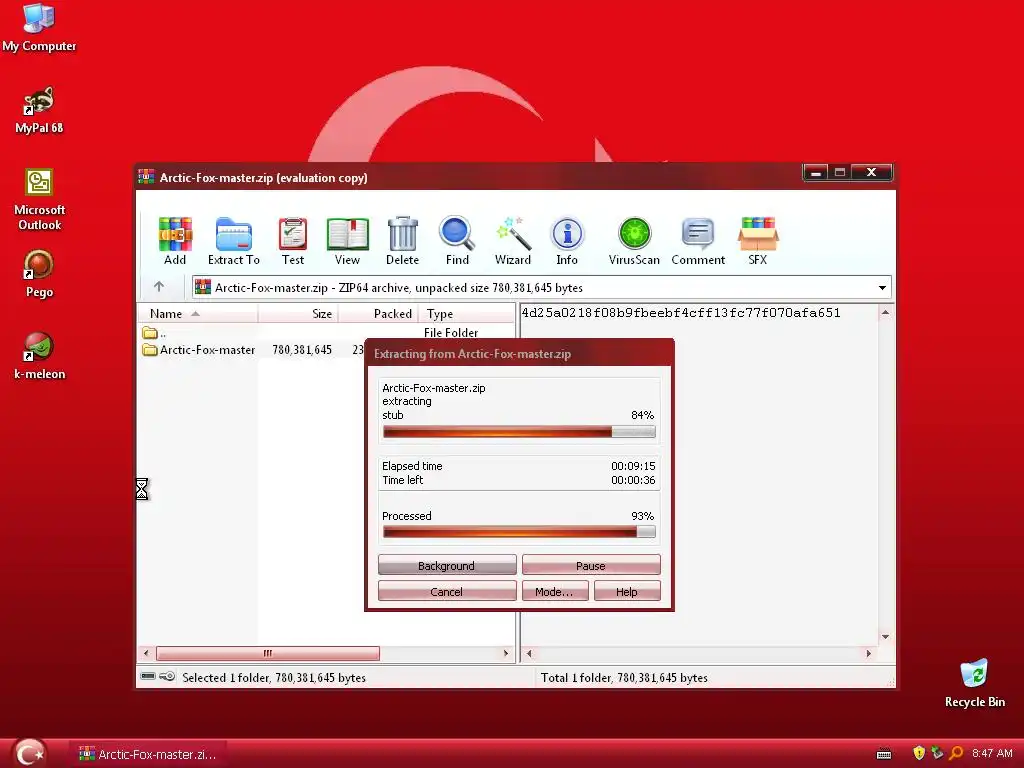This screenshot has height=768, width=1024.
Task: Click the 8:47 AM taskbar clock
Action: pyautogui.click(x=992, y=753)
